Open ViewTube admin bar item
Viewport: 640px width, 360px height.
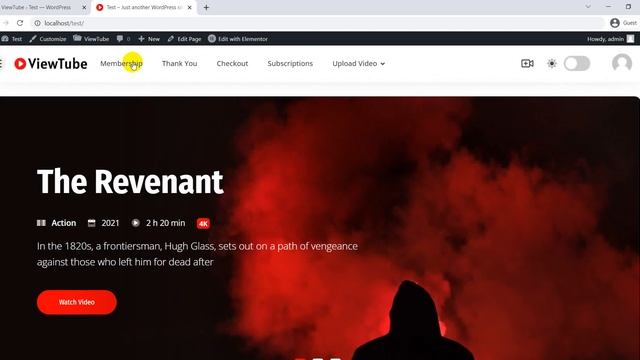[91, 39]
